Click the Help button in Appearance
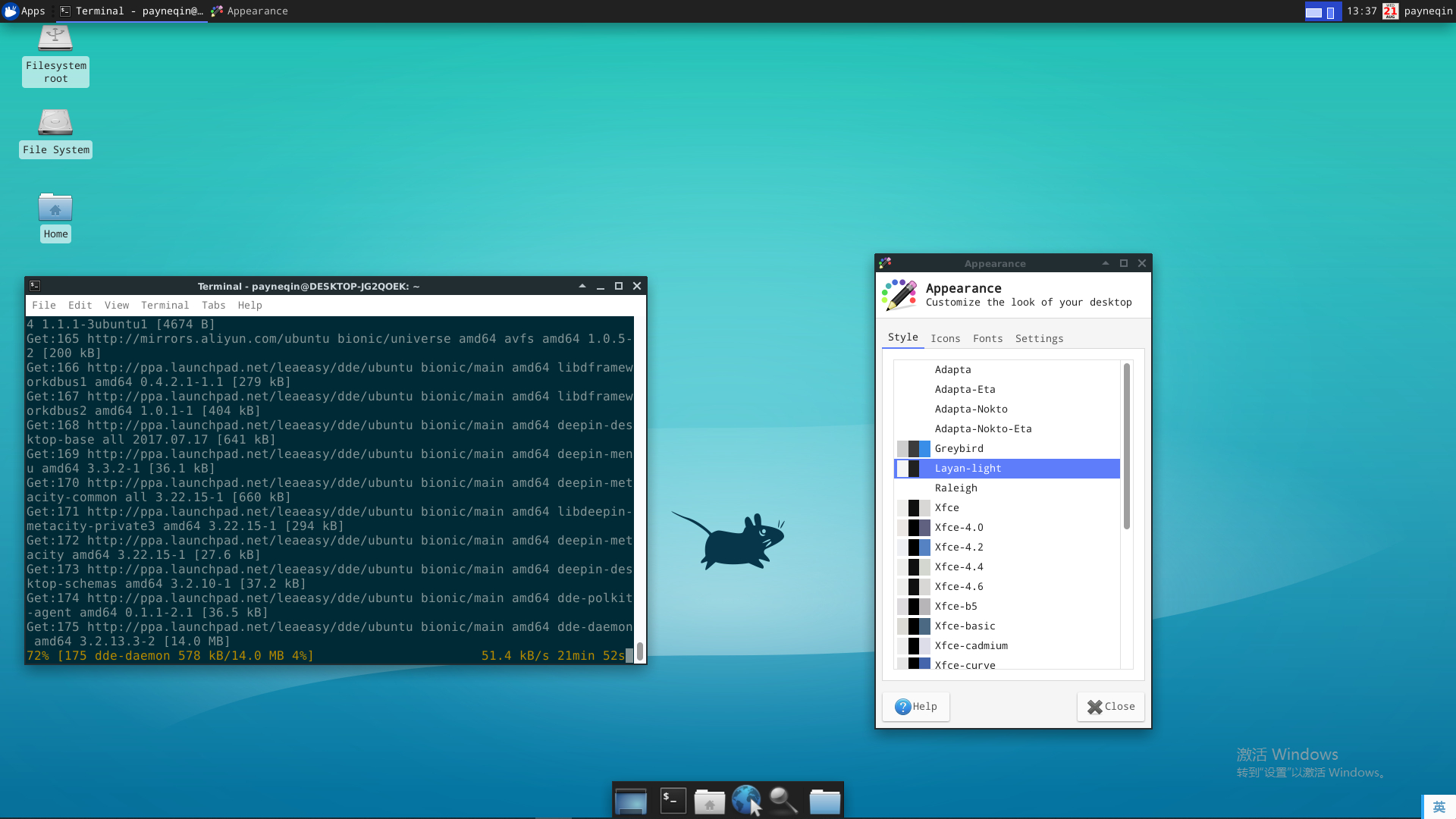1456x819 pixels. [915, 706]
